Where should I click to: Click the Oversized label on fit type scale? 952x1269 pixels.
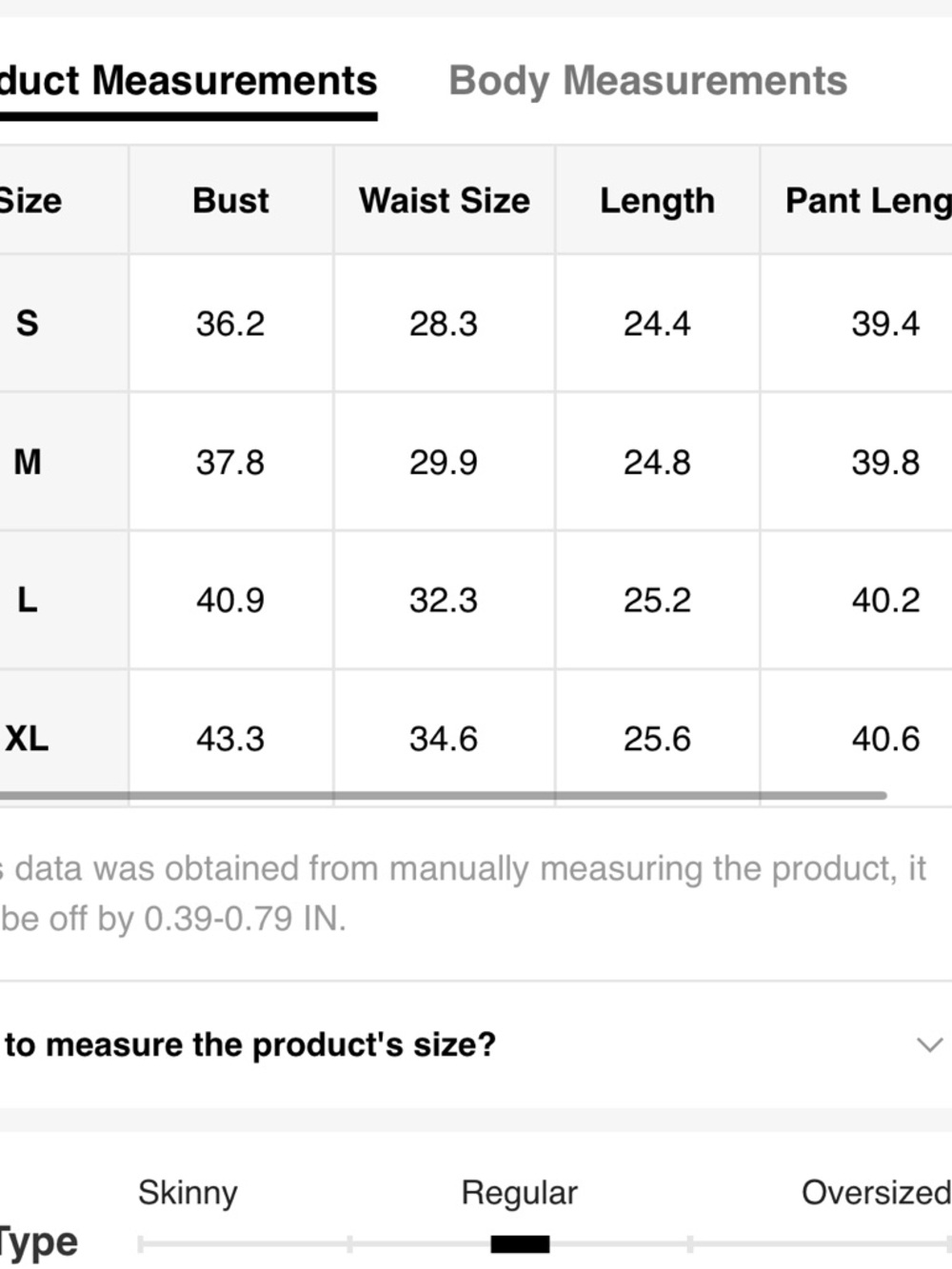tap(876, 1193)
